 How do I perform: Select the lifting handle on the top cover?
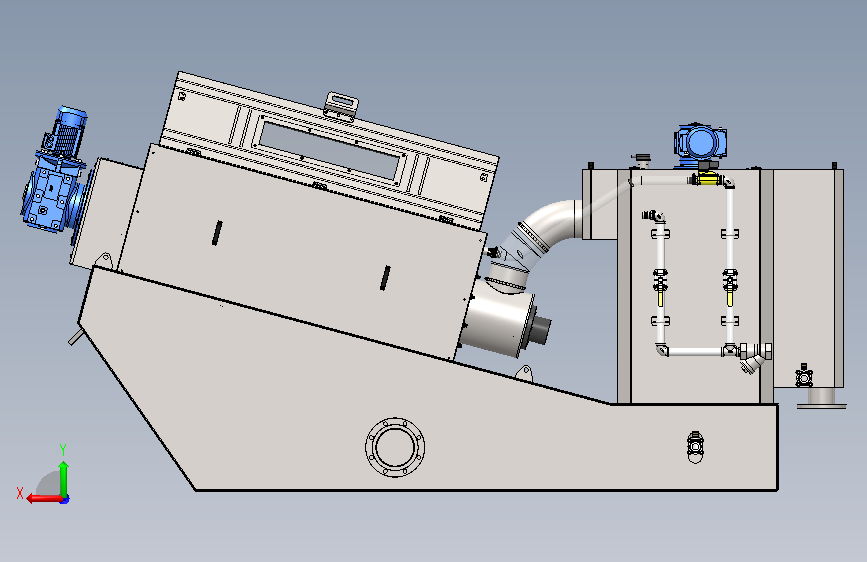pos(341,106)
